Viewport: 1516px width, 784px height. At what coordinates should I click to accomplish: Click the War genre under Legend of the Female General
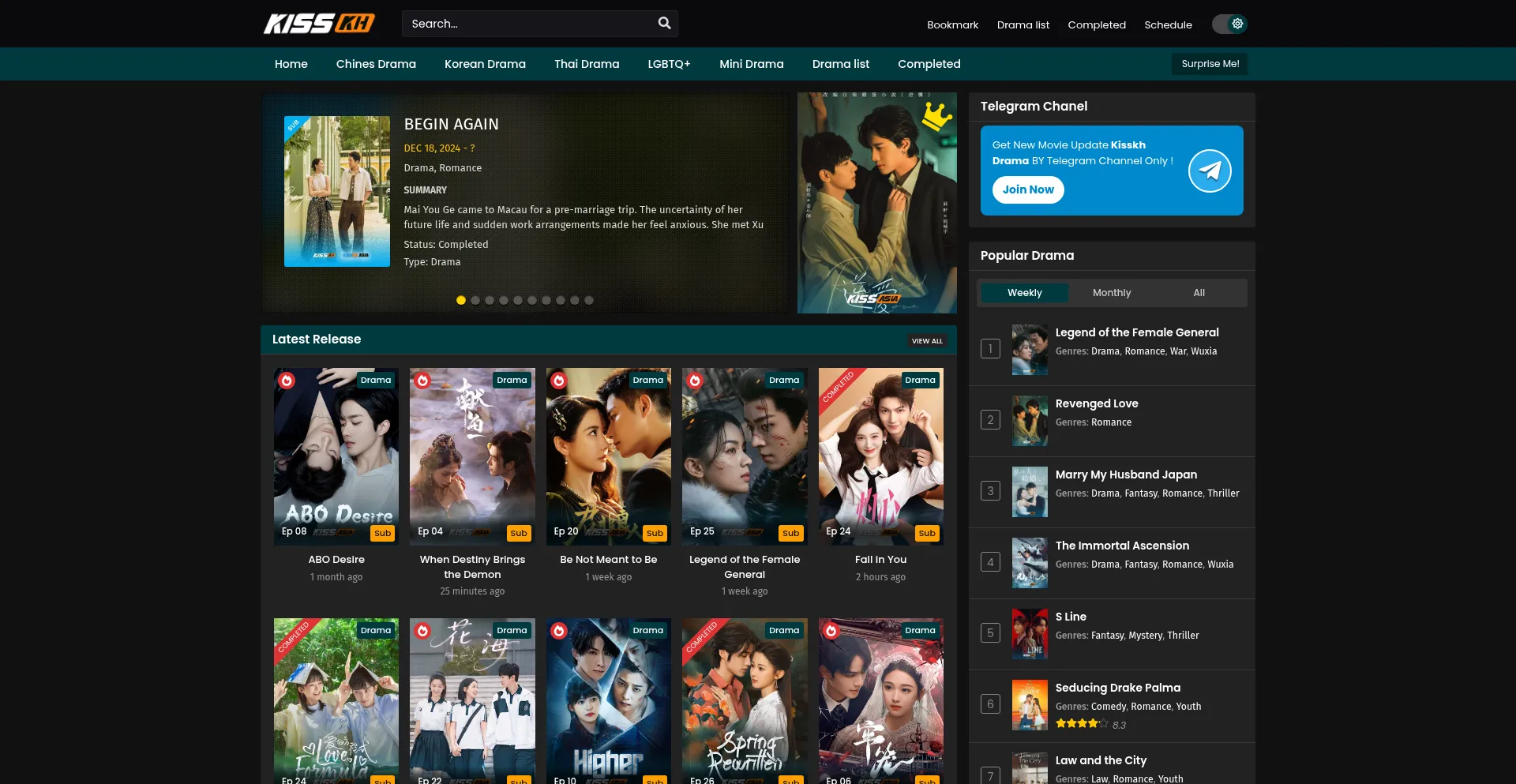click(x=1178, y=351)
